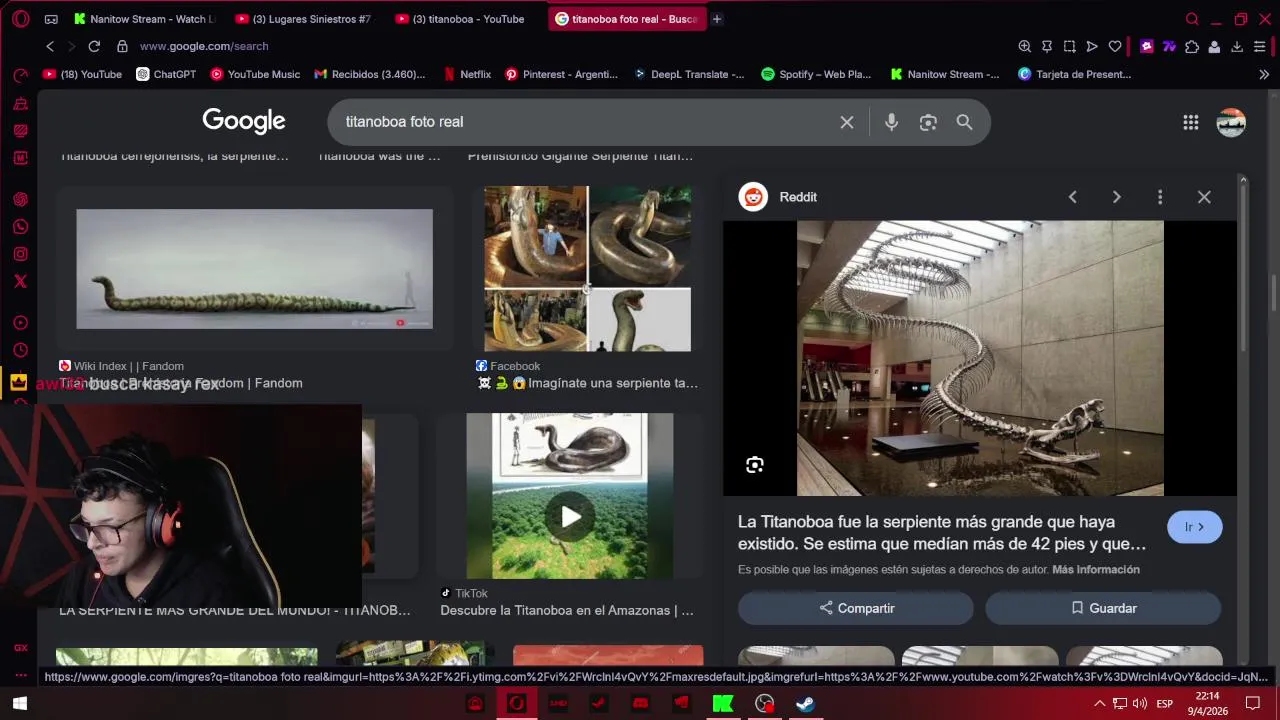The height and width of the screenshot is (720, 1280).
Task: Open GX Control speedometer in sidebar
Action: click(x=20, y=76)
